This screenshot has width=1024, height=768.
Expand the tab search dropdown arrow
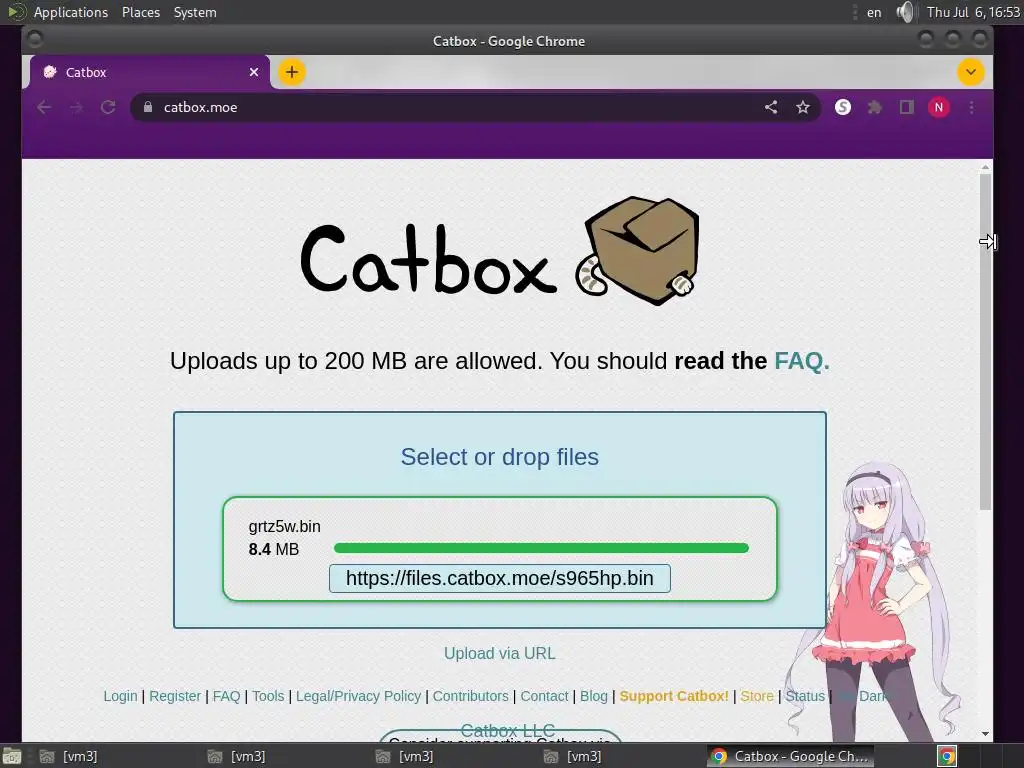[x=970, y=72]
